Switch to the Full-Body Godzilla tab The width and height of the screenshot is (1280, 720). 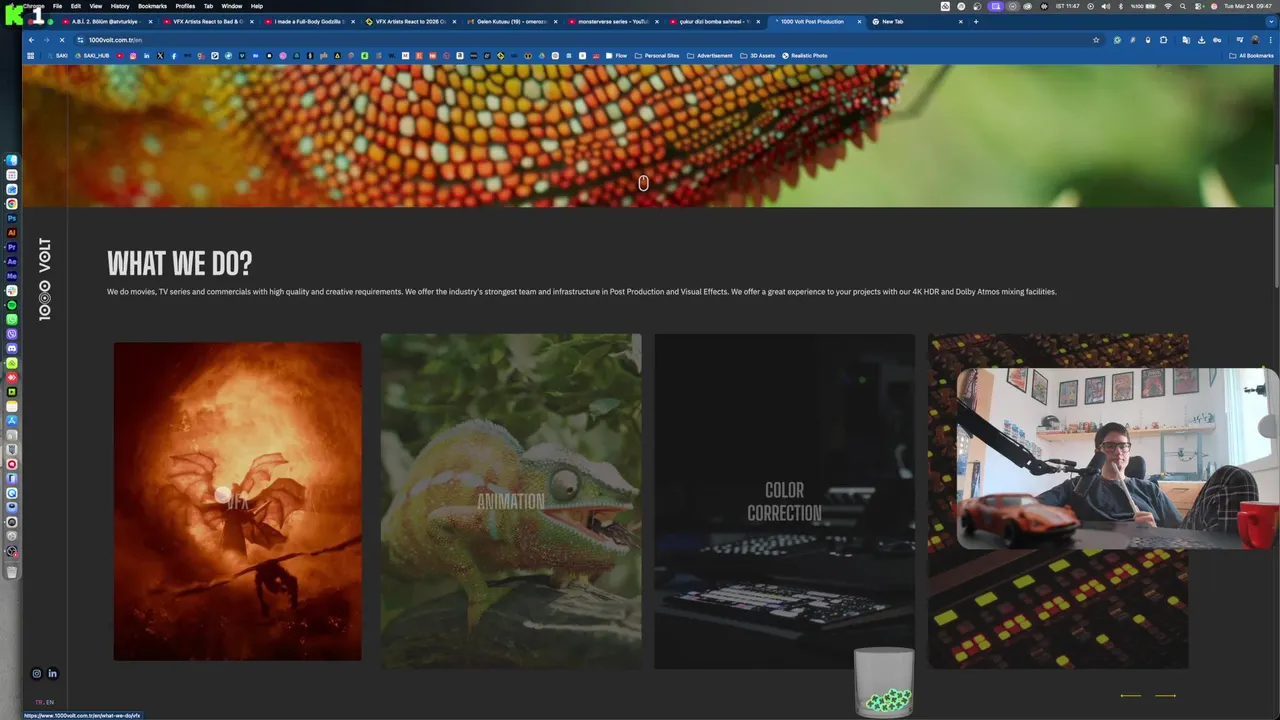pos(309,21)
